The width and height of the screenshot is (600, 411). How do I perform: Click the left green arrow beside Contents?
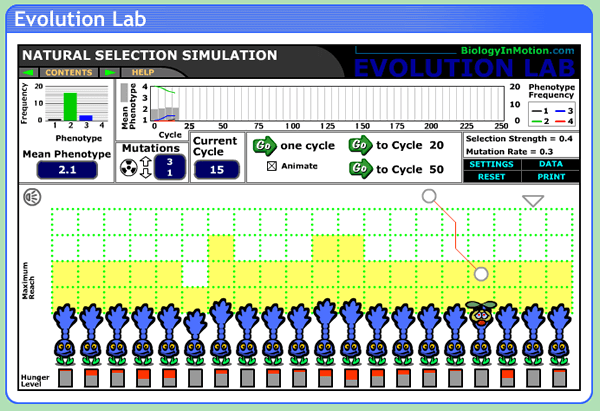coord(29,73)
